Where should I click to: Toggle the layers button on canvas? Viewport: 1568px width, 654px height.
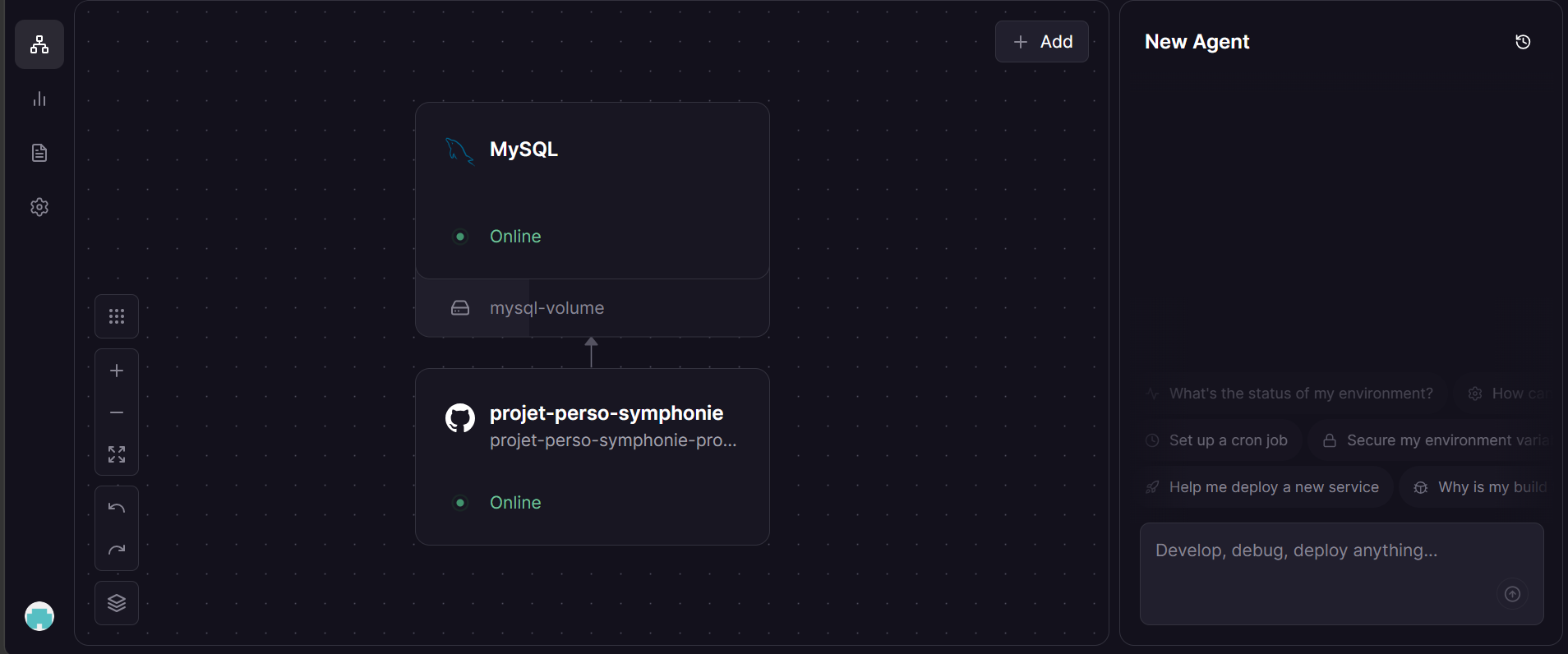pos(117,603)
